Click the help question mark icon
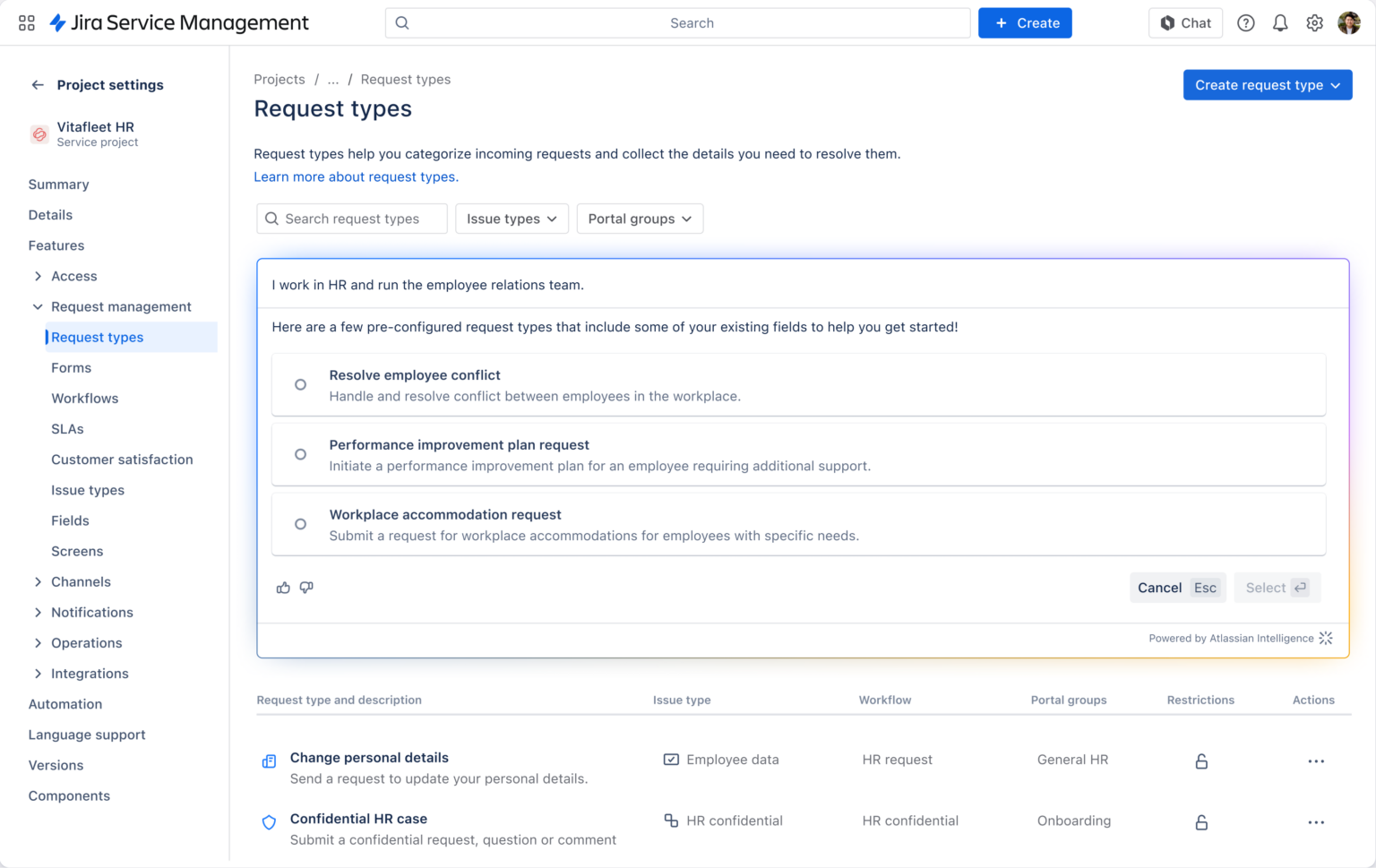The width and height of the screenshot is (1376, 868). 1245,22
